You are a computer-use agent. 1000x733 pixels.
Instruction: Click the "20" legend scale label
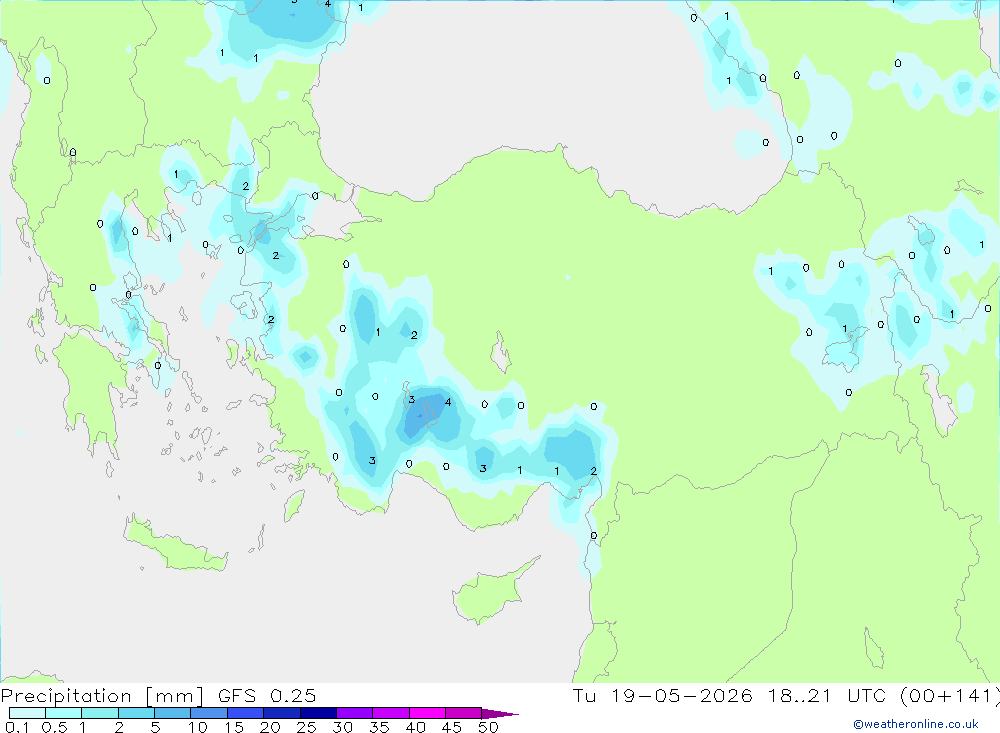(x=270, y=727)
